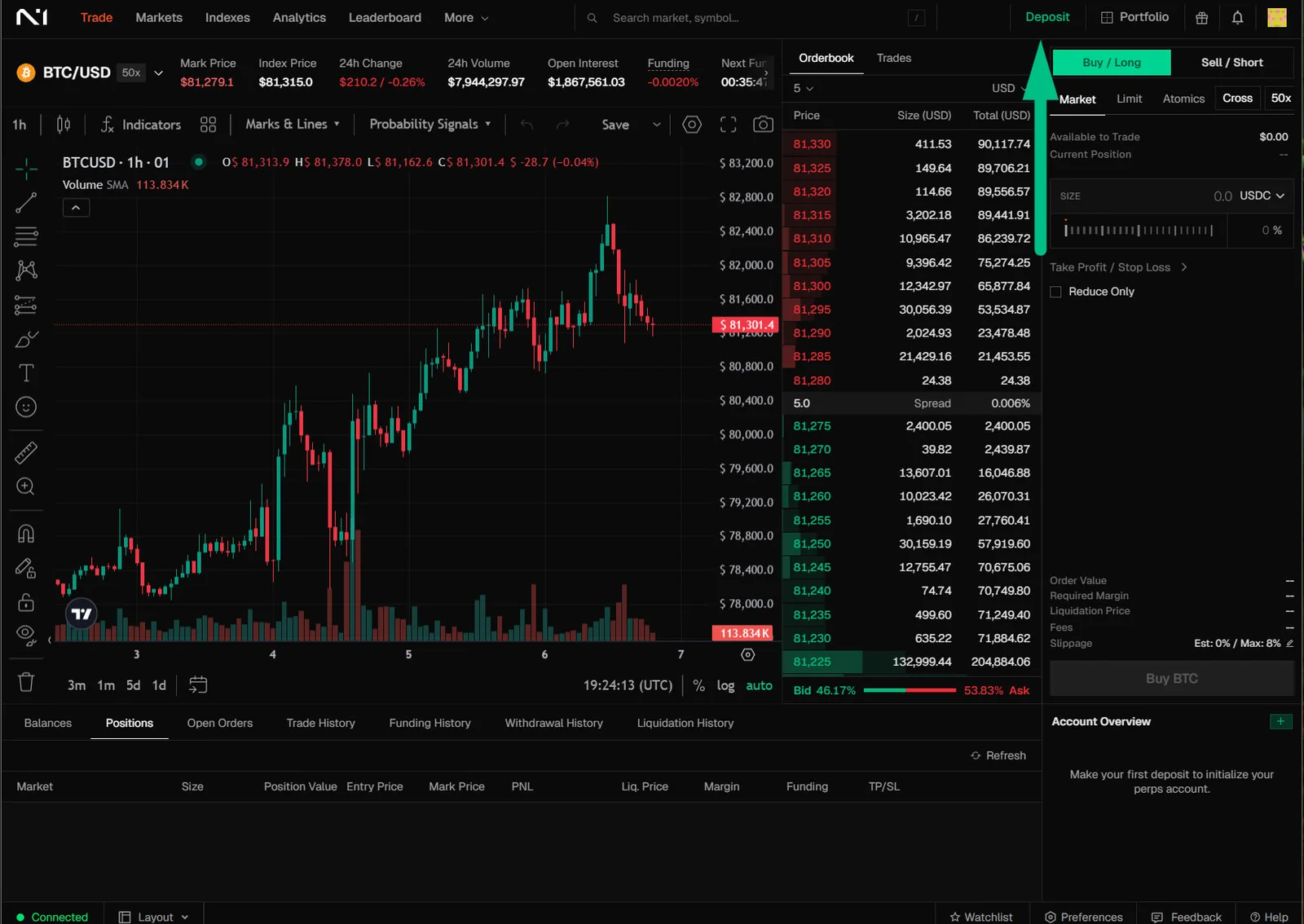Viewport: 1304px width, 924px height.
Task: Enter fullscreen chart mode
Action: 728,125
